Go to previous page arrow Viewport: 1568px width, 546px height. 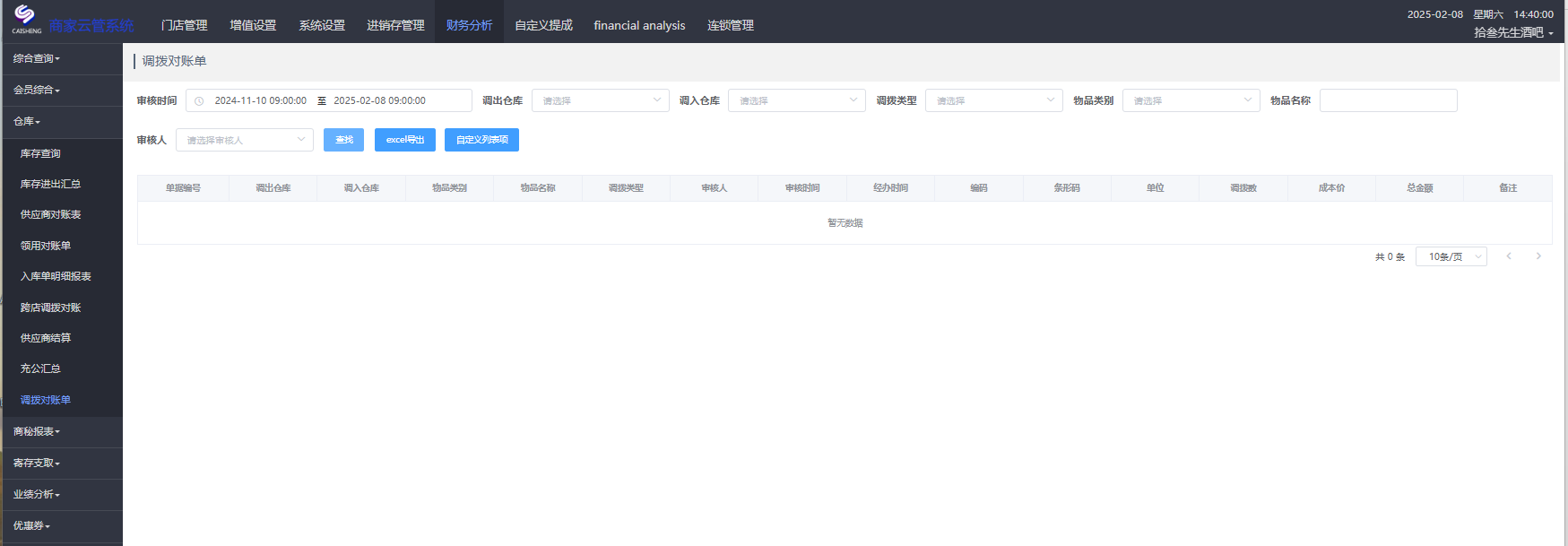(x=1509, y=256)
